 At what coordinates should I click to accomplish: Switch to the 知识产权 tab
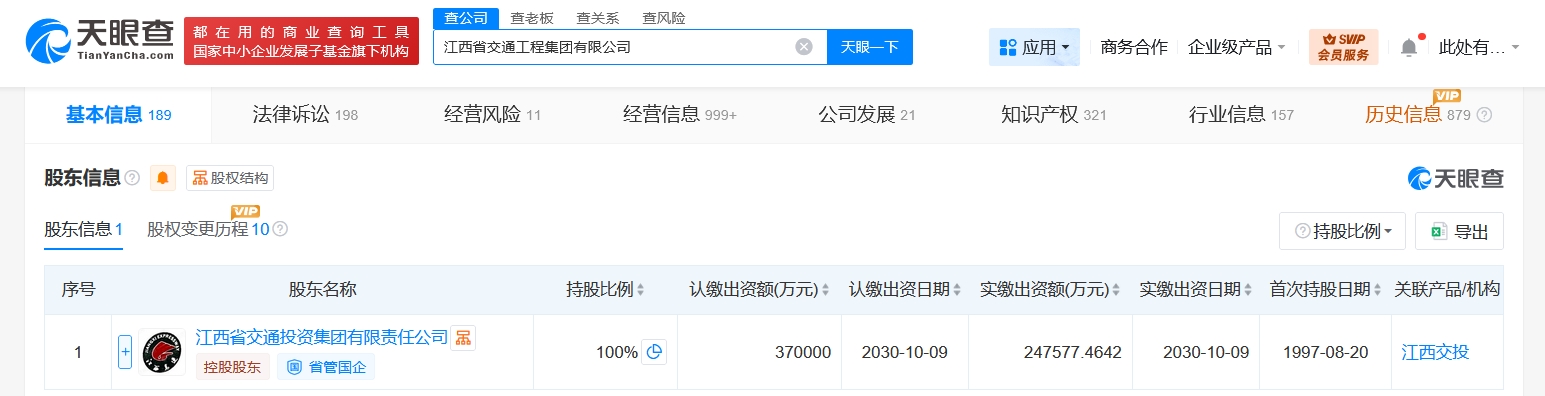1053,115
